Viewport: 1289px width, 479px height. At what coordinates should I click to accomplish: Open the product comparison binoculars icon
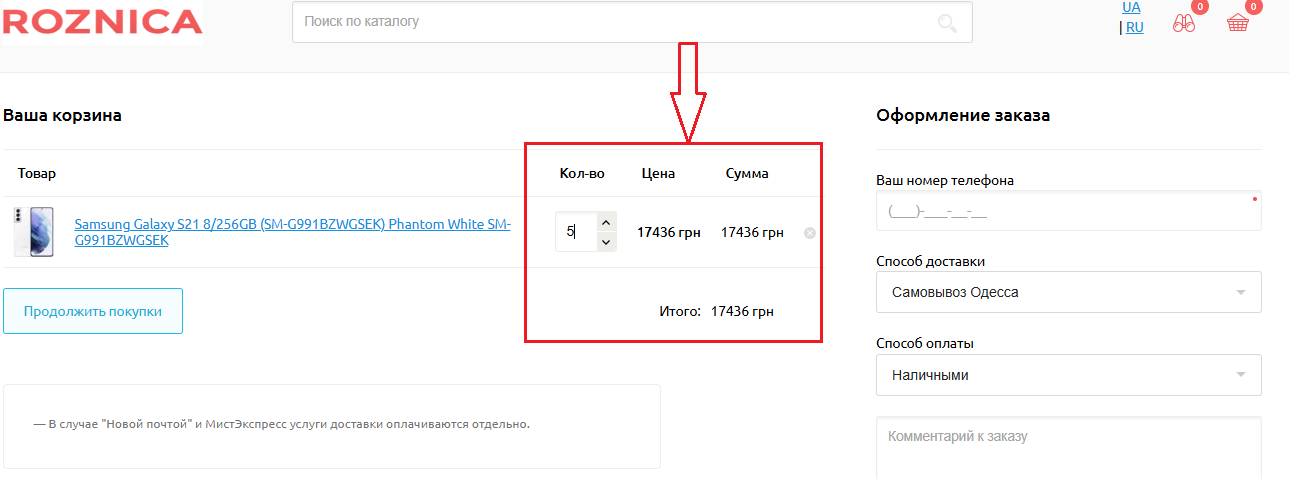(1185, 24)
